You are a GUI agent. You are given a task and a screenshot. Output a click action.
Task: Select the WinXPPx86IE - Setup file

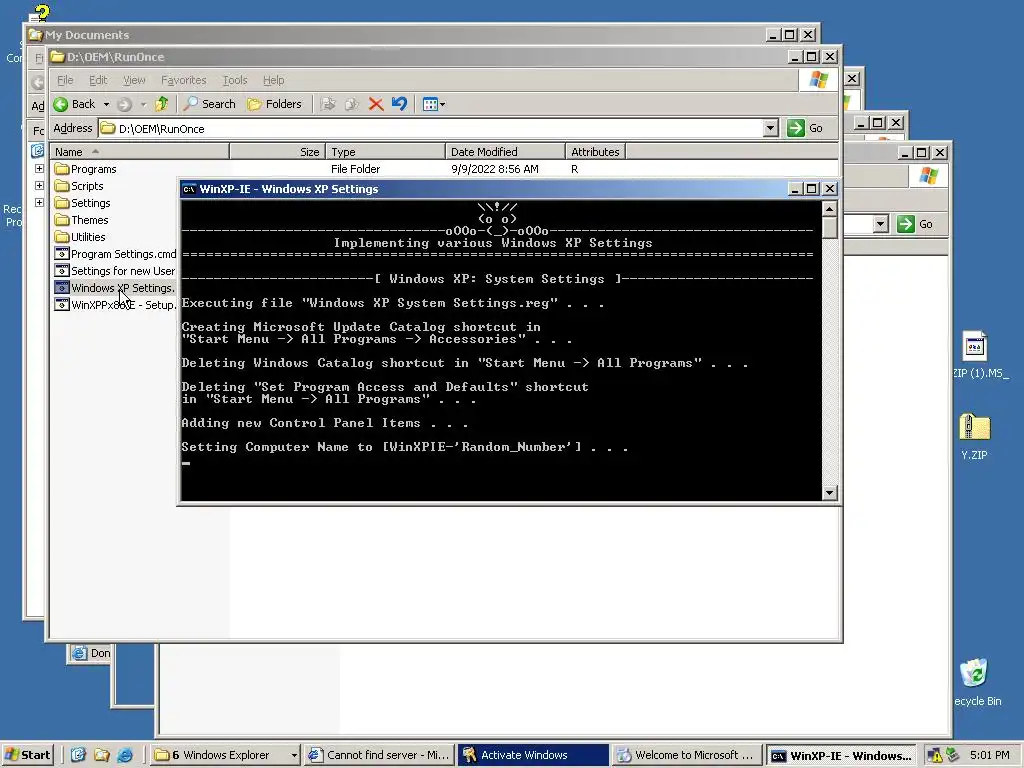tap(116, 305)
